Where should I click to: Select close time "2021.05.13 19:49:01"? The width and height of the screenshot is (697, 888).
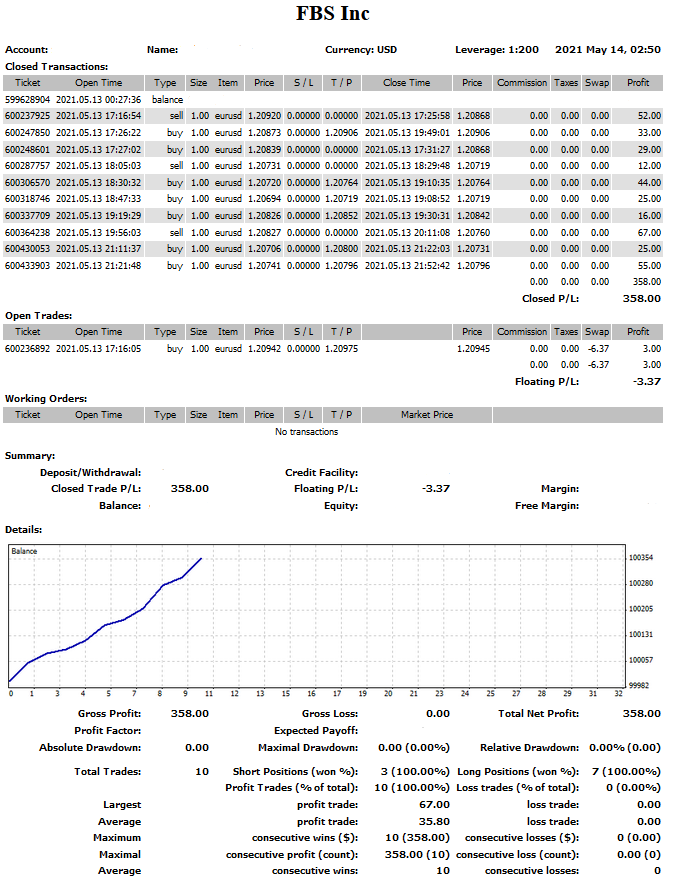(407, 133)
